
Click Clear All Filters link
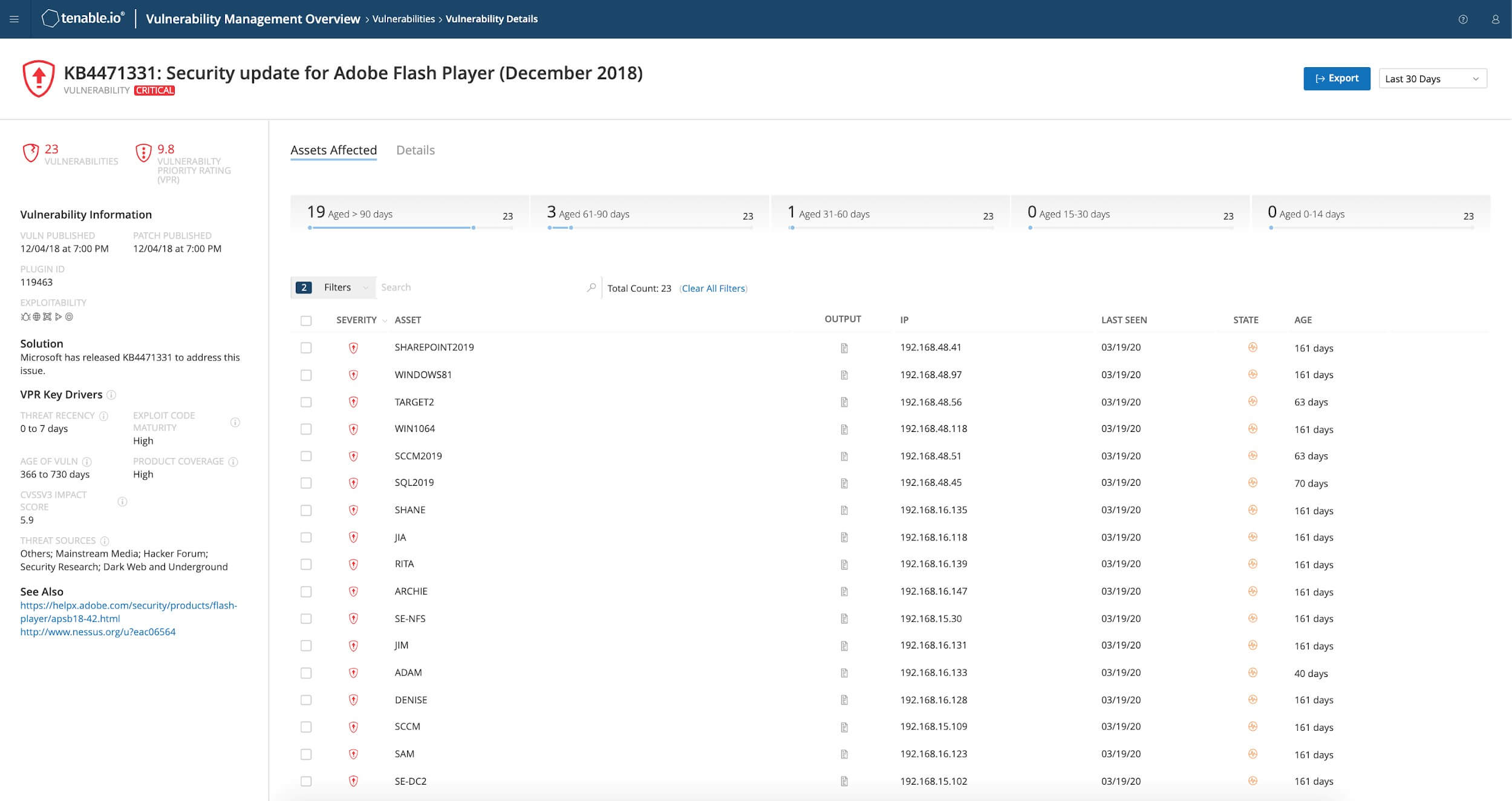click(713, 289)
